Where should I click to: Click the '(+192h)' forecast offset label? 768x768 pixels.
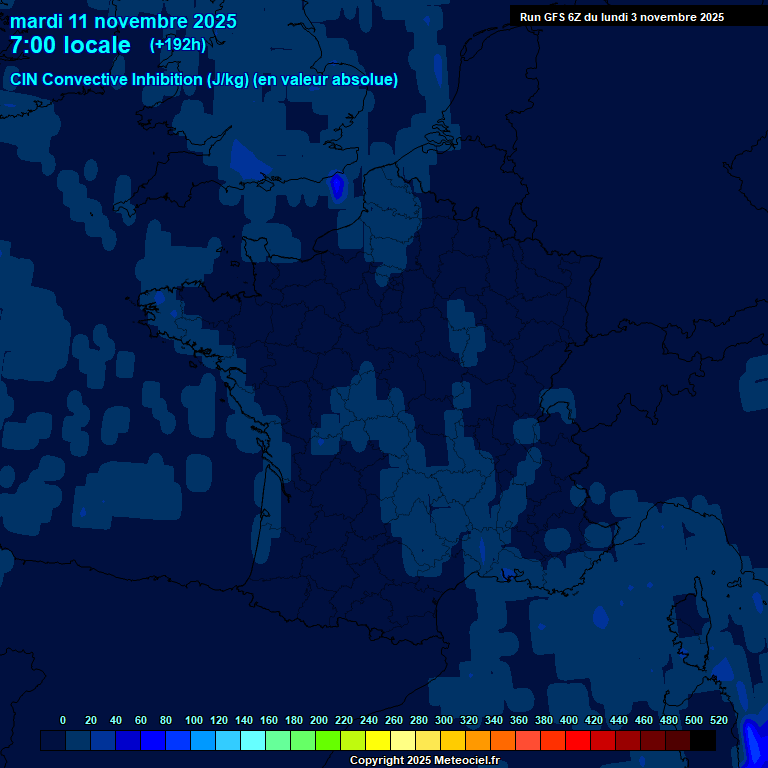[177, 45]
